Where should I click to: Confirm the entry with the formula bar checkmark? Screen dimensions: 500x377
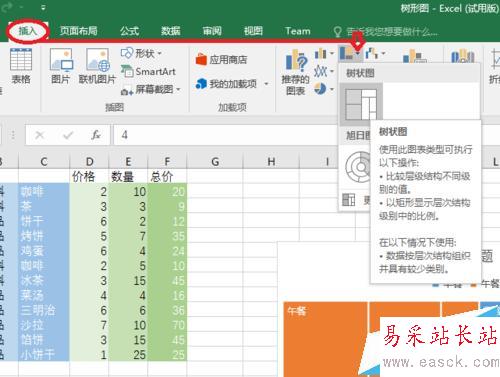pyautogui.click(x=68, y=135)
